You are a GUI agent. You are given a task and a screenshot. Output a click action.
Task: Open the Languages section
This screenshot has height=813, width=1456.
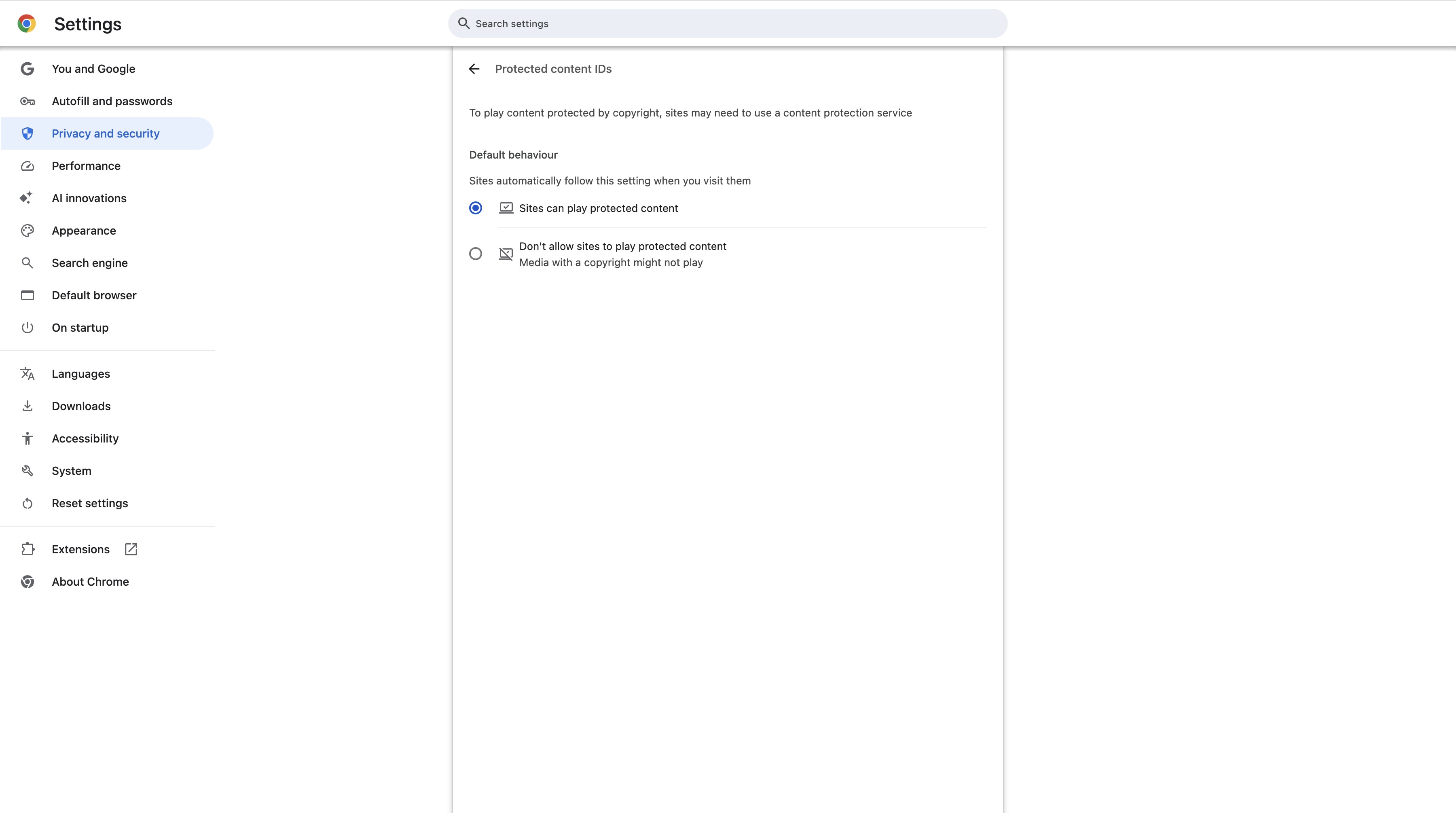click(x=81, y=374)
